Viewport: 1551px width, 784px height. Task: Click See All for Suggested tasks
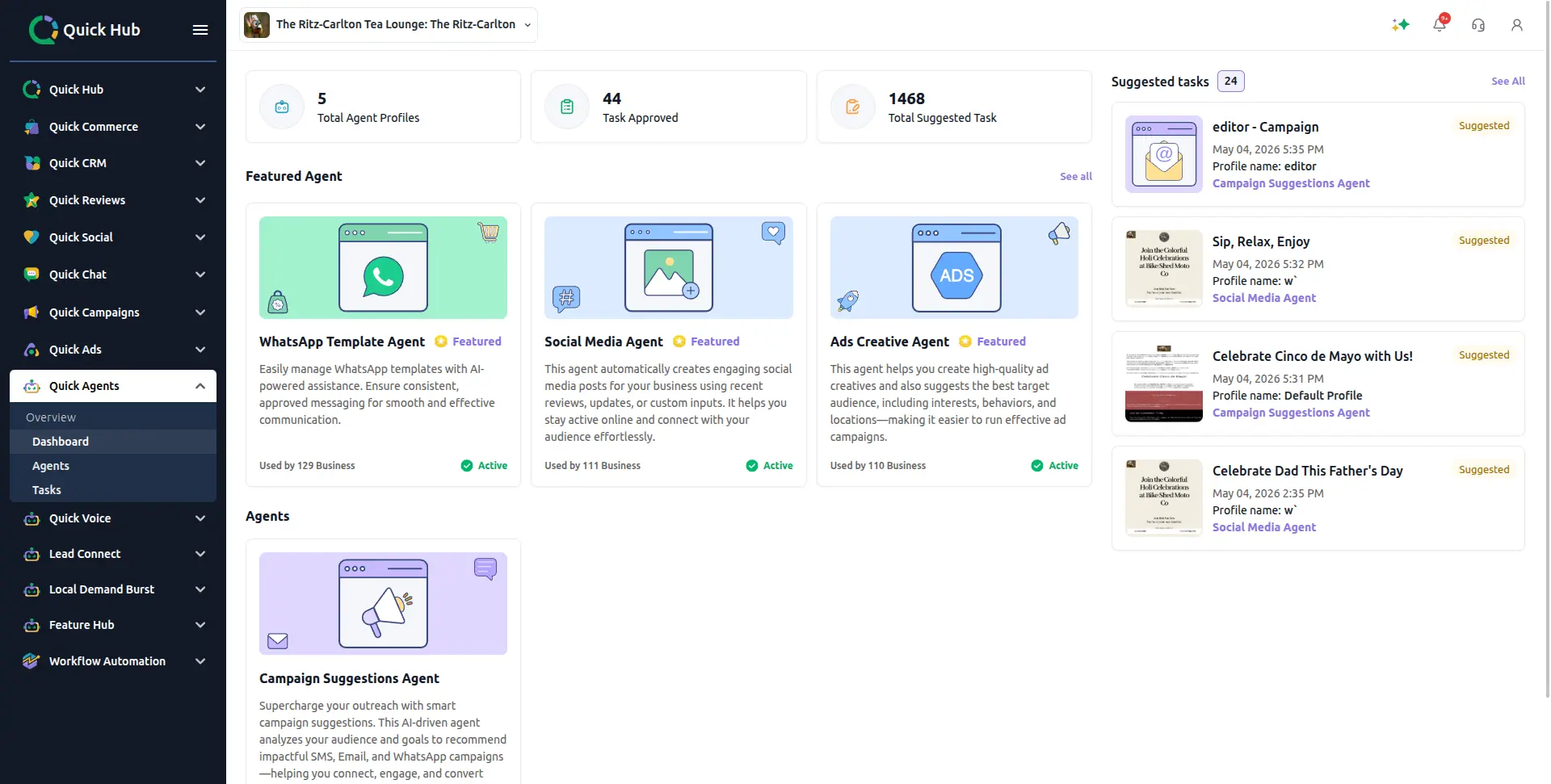1508,82
